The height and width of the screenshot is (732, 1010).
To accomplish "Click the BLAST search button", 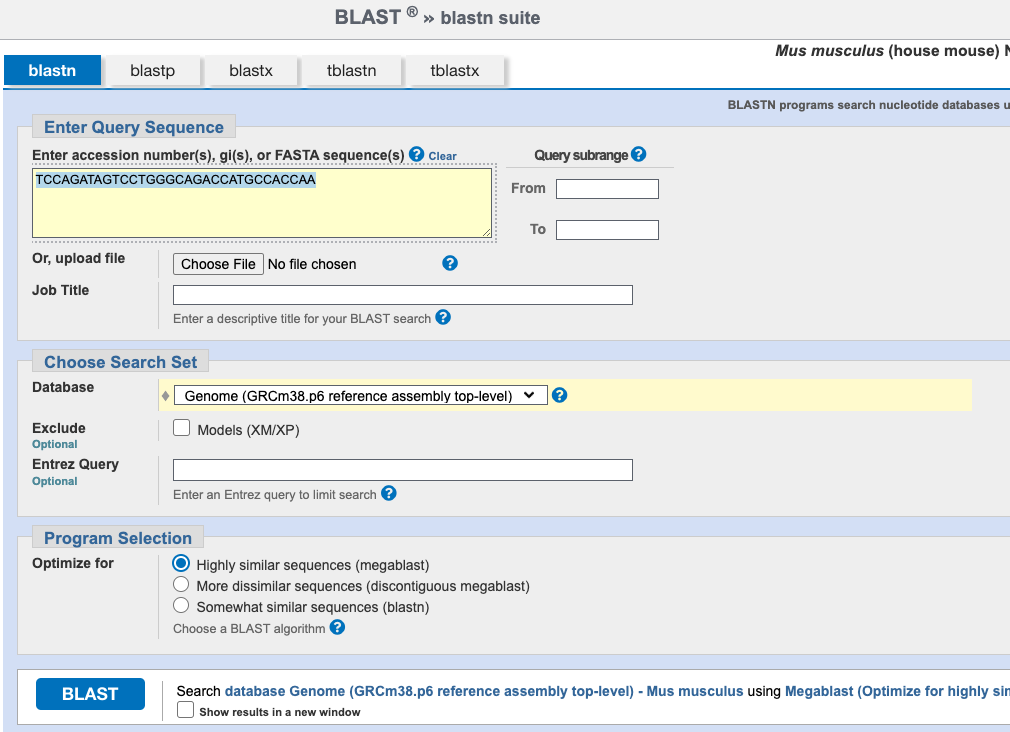I will point(90,694).
